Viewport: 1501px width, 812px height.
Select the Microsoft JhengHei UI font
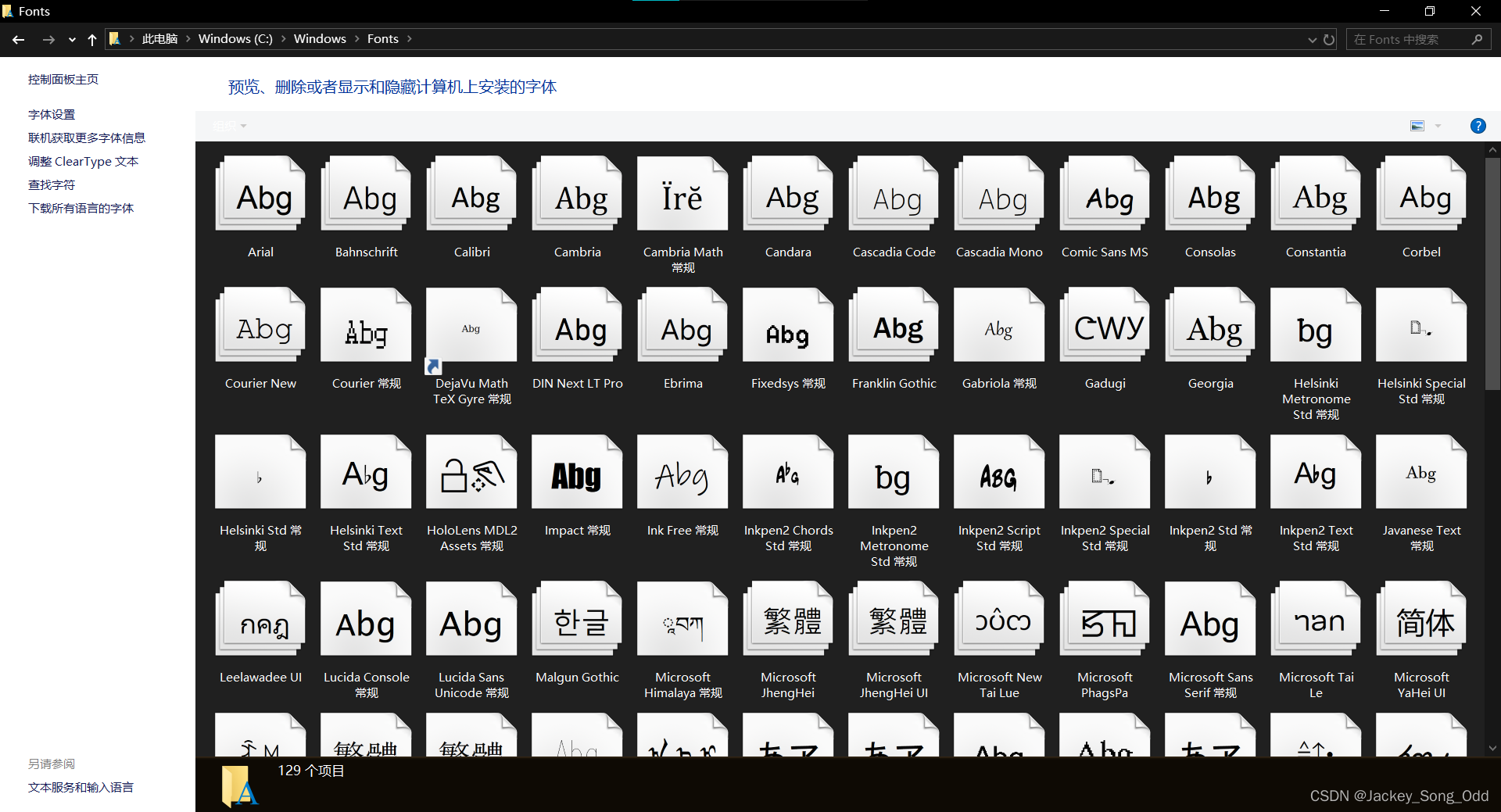coord(894,618)
